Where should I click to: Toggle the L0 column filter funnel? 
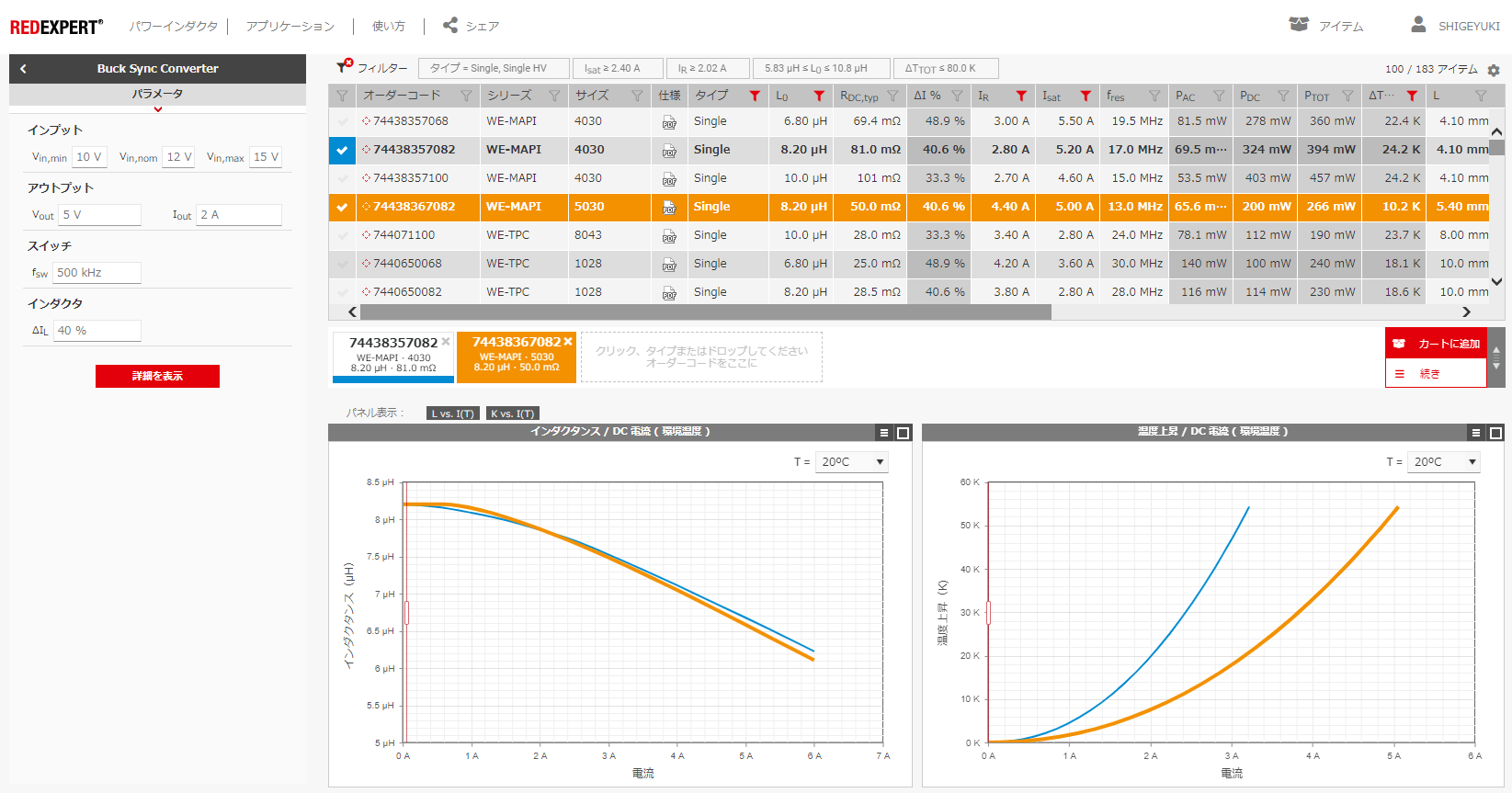819,96
